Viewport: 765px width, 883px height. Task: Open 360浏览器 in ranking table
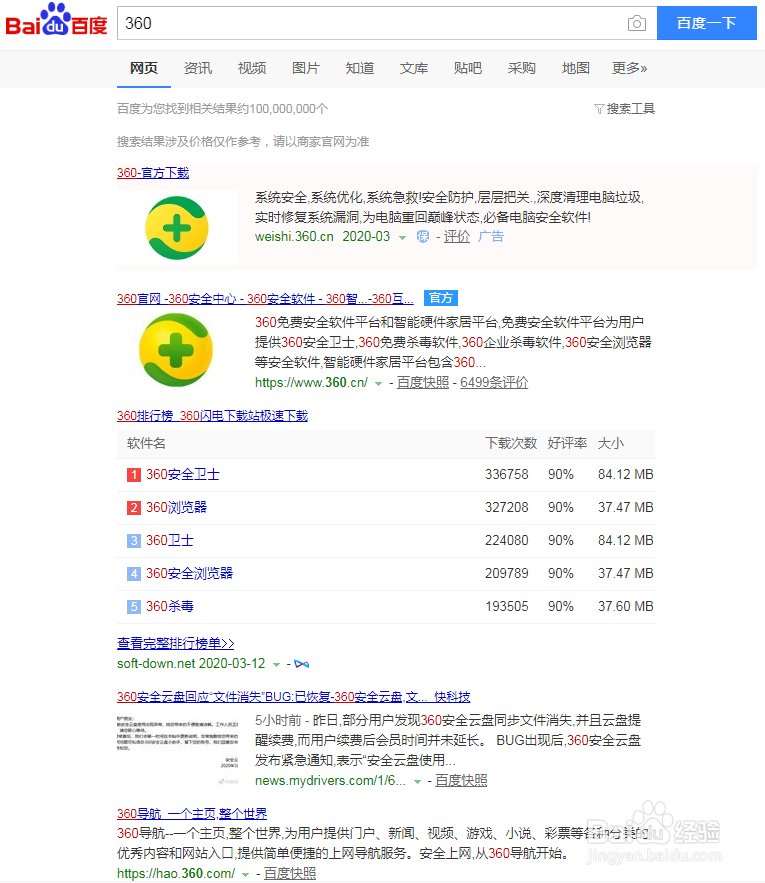(176, 507)
